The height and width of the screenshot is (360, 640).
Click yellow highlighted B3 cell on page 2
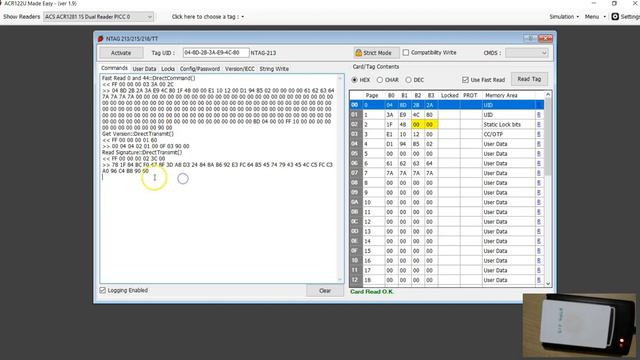431,124
